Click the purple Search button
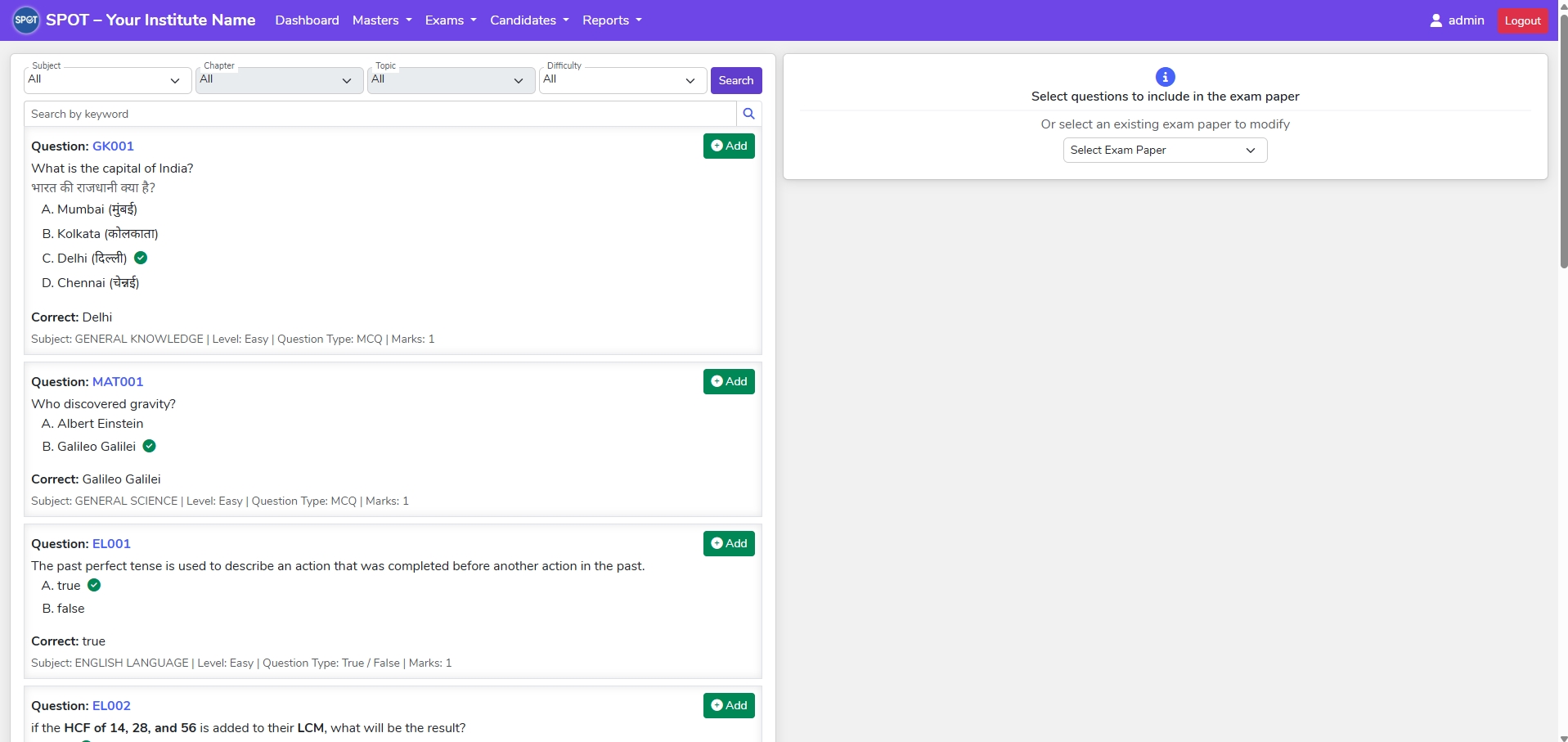The width and height of the screenshot is (1568, 742). [736, 80]
